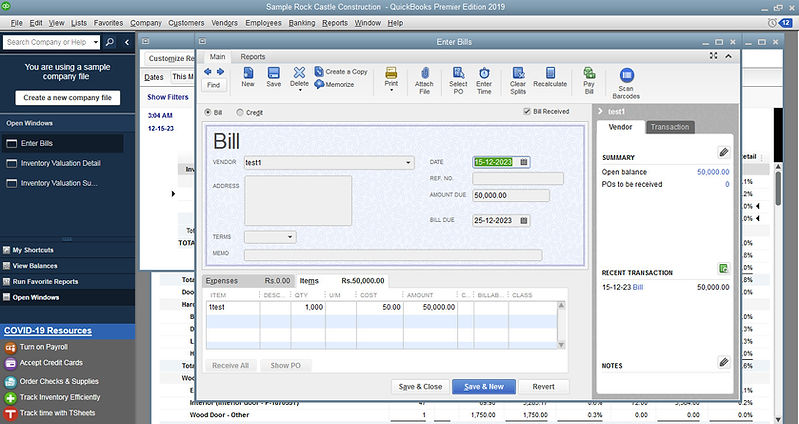Attach File to the bill
The height and width of the screenshot is (424, 799).
(x=424, y=81)
